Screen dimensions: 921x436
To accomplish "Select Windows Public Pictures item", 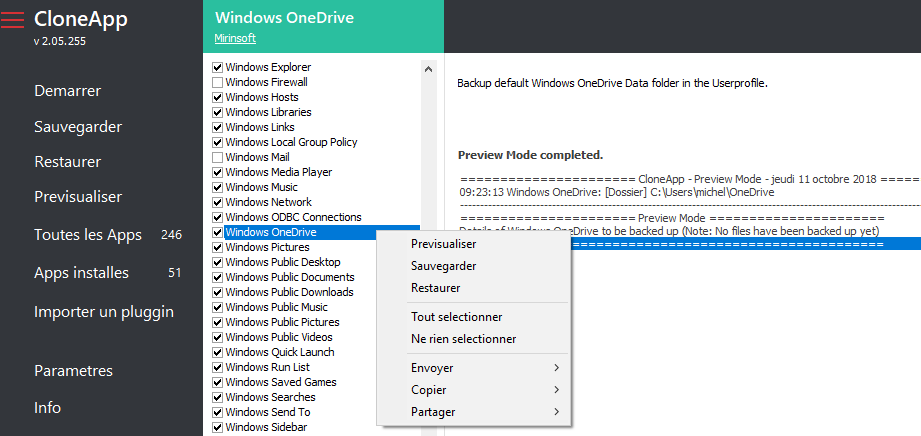I will click(282, 322).
